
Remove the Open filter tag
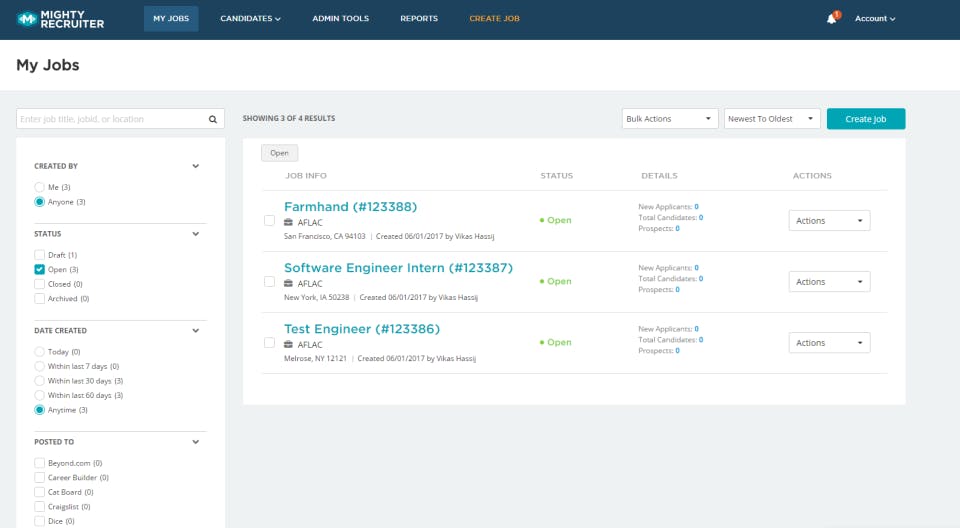(279, 153)
